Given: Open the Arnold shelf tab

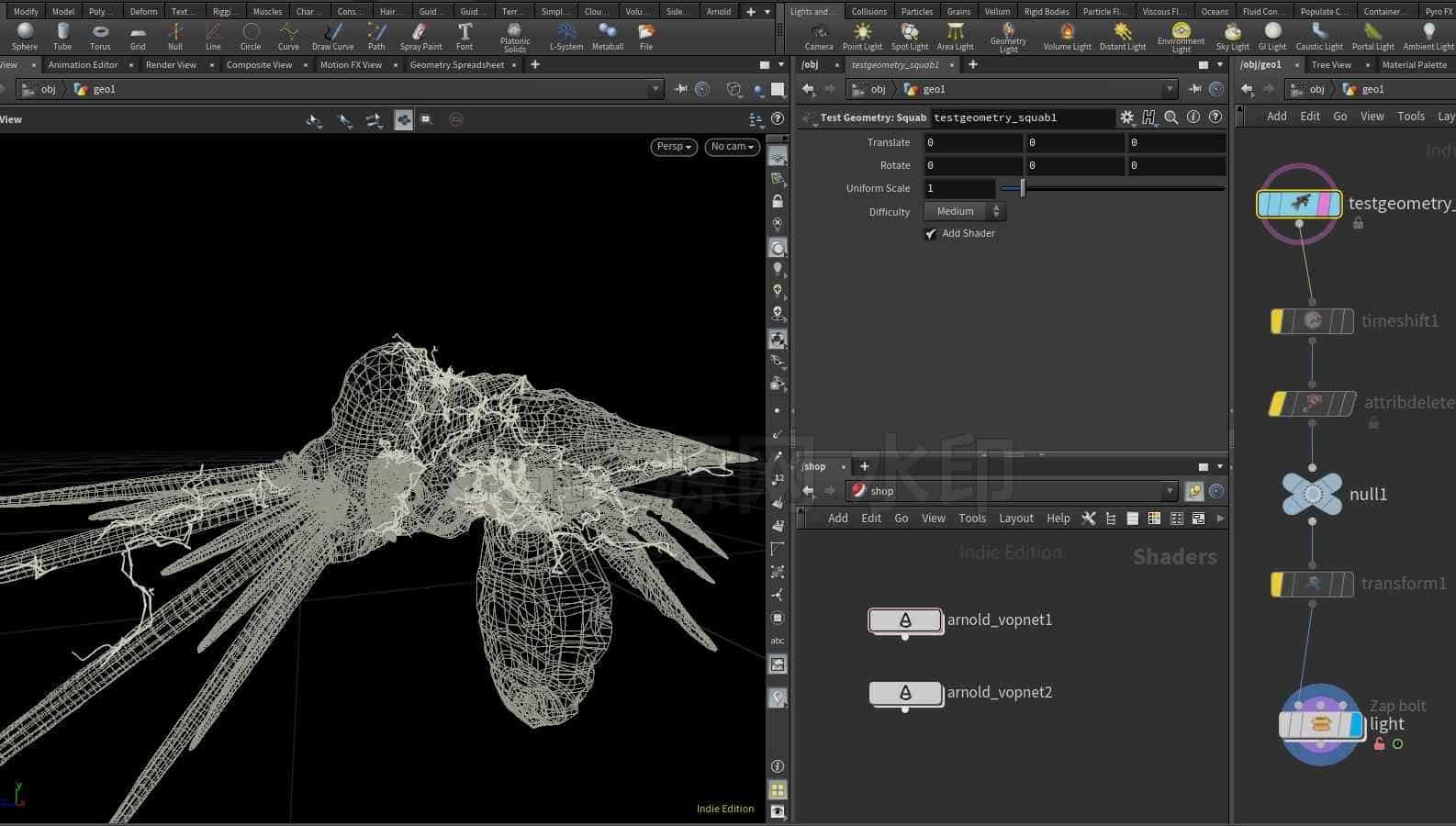Looking at the screenshot, I should pyautogui.click(x=718, y=11).
